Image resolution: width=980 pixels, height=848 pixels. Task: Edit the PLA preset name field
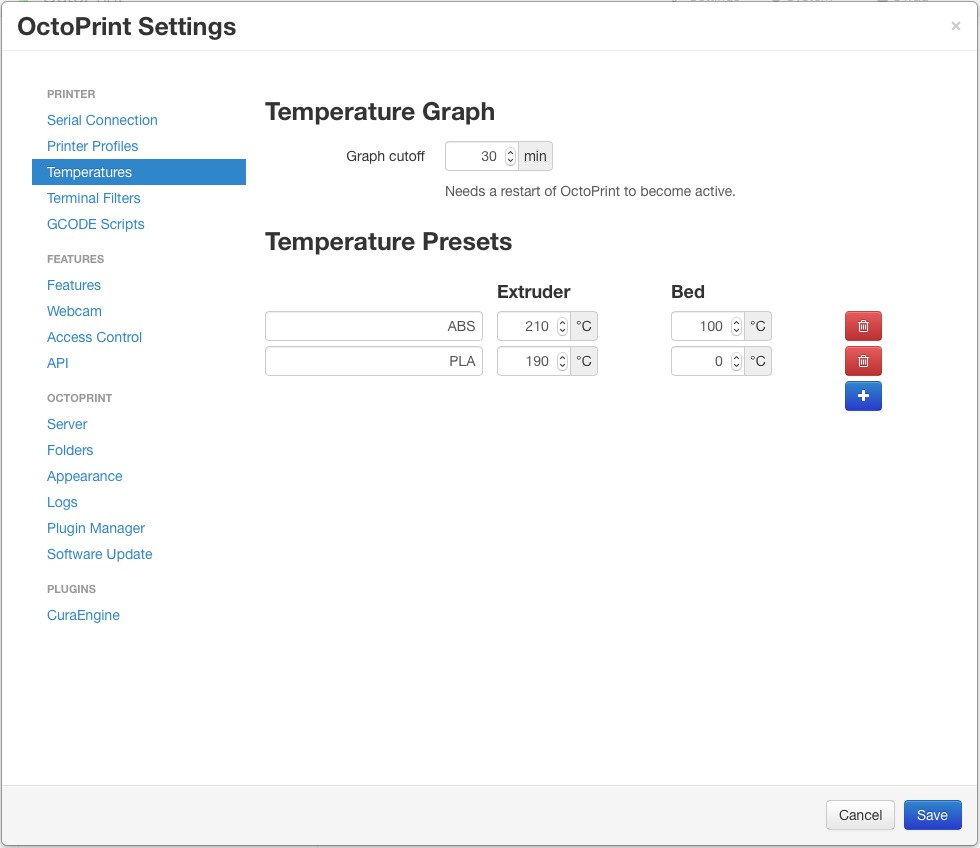pos(374,361)
